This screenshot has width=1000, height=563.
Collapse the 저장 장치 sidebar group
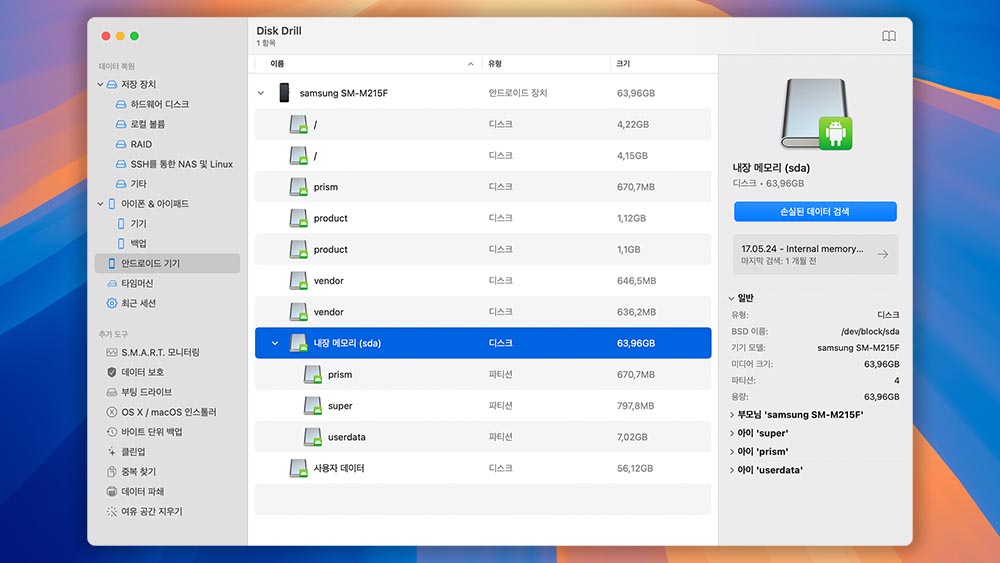[x=100, y=84]
